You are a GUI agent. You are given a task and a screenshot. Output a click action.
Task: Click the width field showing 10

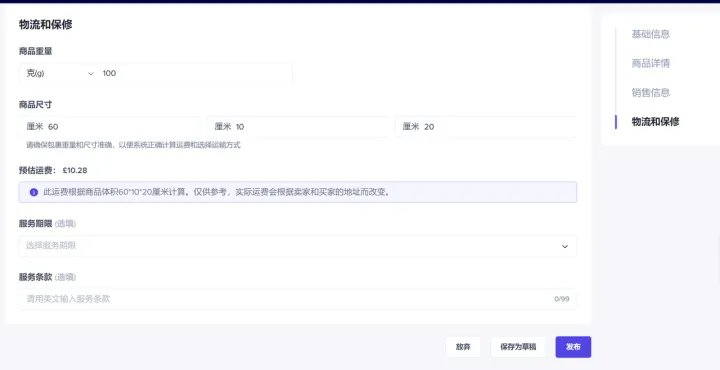(298, 127)
